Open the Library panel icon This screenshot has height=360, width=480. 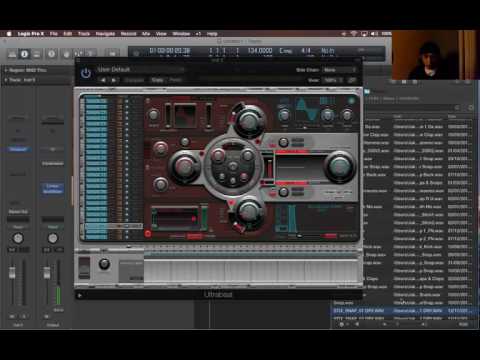click(x=12, y=54)
